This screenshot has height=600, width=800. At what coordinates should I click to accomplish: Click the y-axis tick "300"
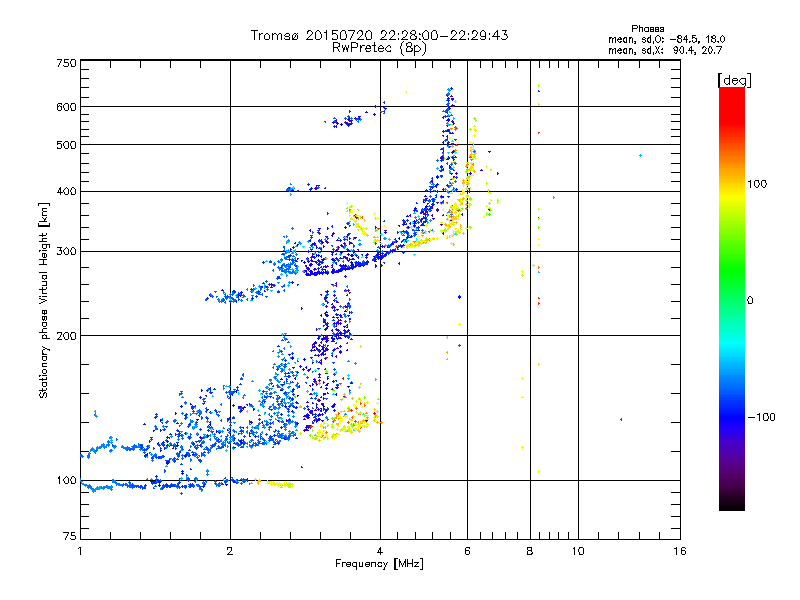(x=67, y=252)
